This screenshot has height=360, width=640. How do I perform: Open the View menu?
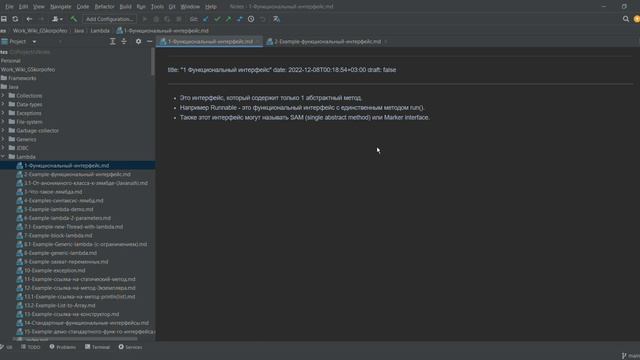tap(39, 7)
